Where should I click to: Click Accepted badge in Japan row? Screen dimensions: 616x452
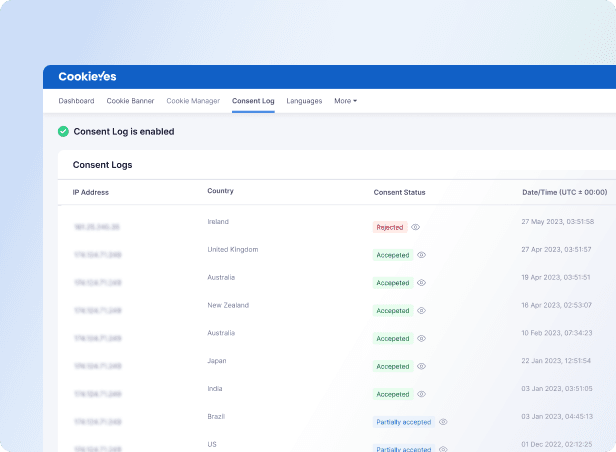tap(393, 366)
